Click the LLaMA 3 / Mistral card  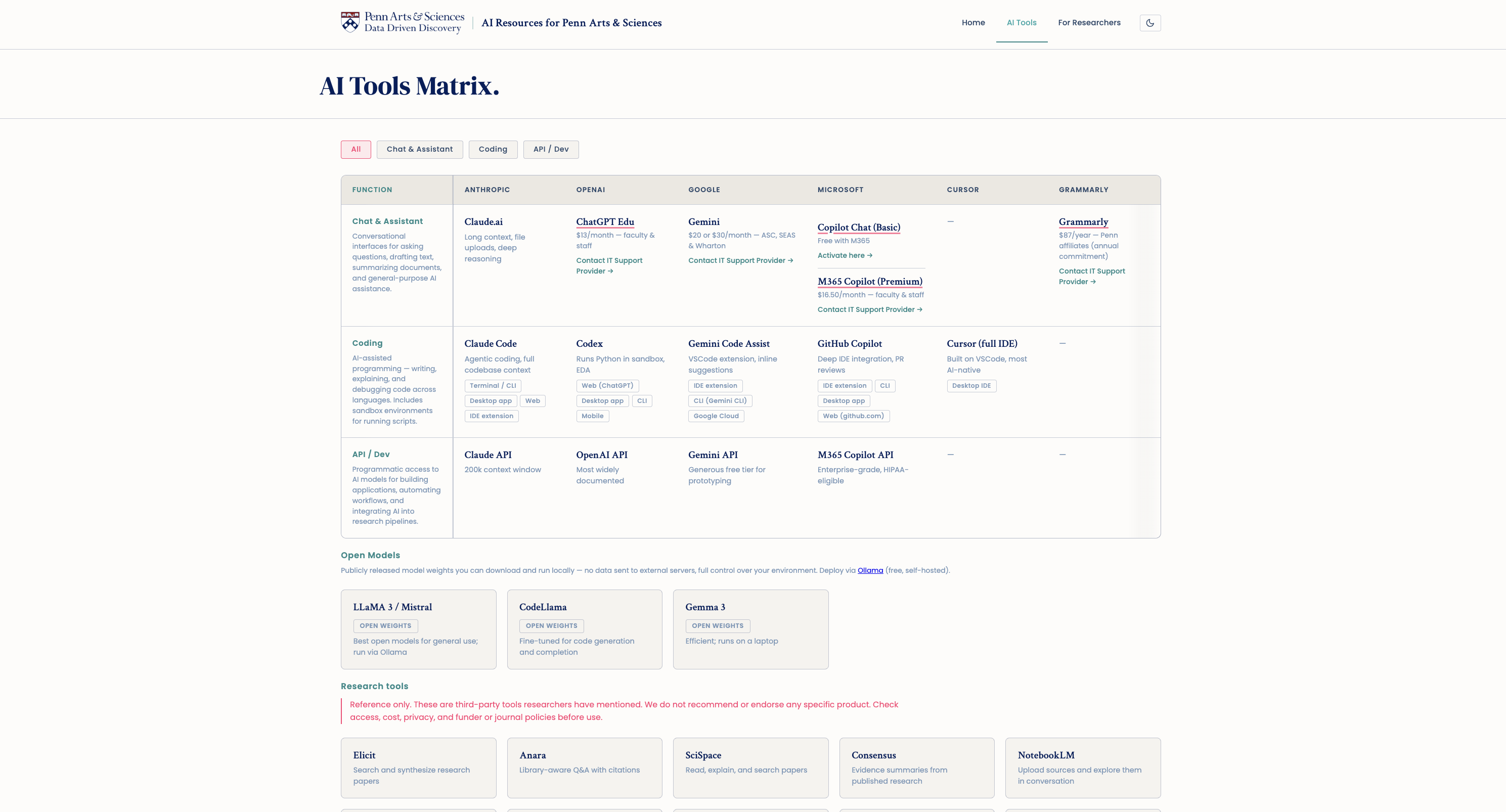click(x=419, y=629)
